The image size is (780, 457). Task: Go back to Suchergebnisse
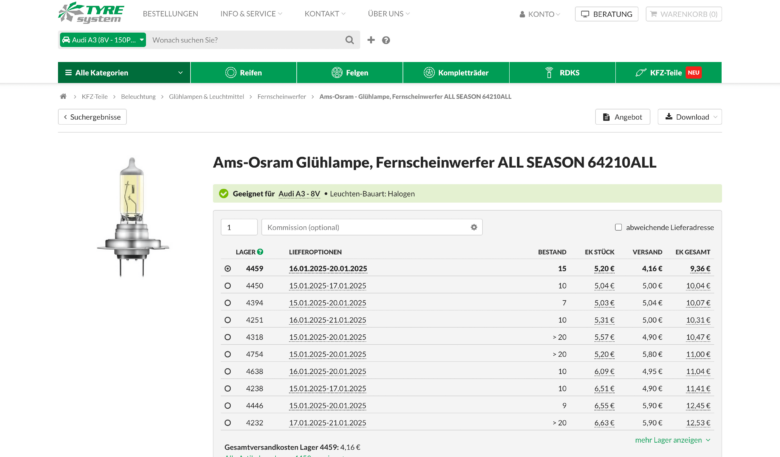pos(92,117)
